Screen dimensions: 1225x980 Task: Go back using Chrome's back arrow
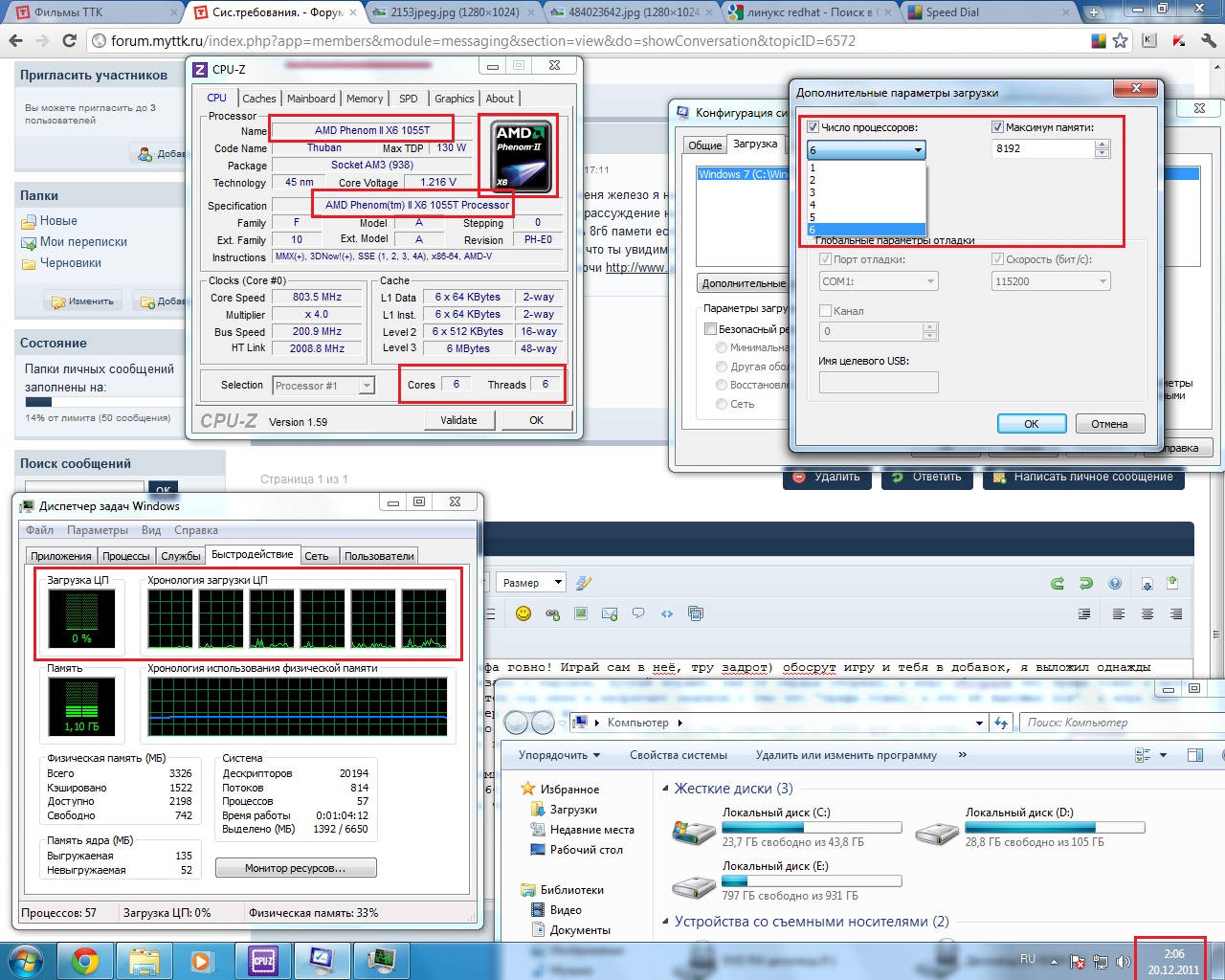click(14, 41)
